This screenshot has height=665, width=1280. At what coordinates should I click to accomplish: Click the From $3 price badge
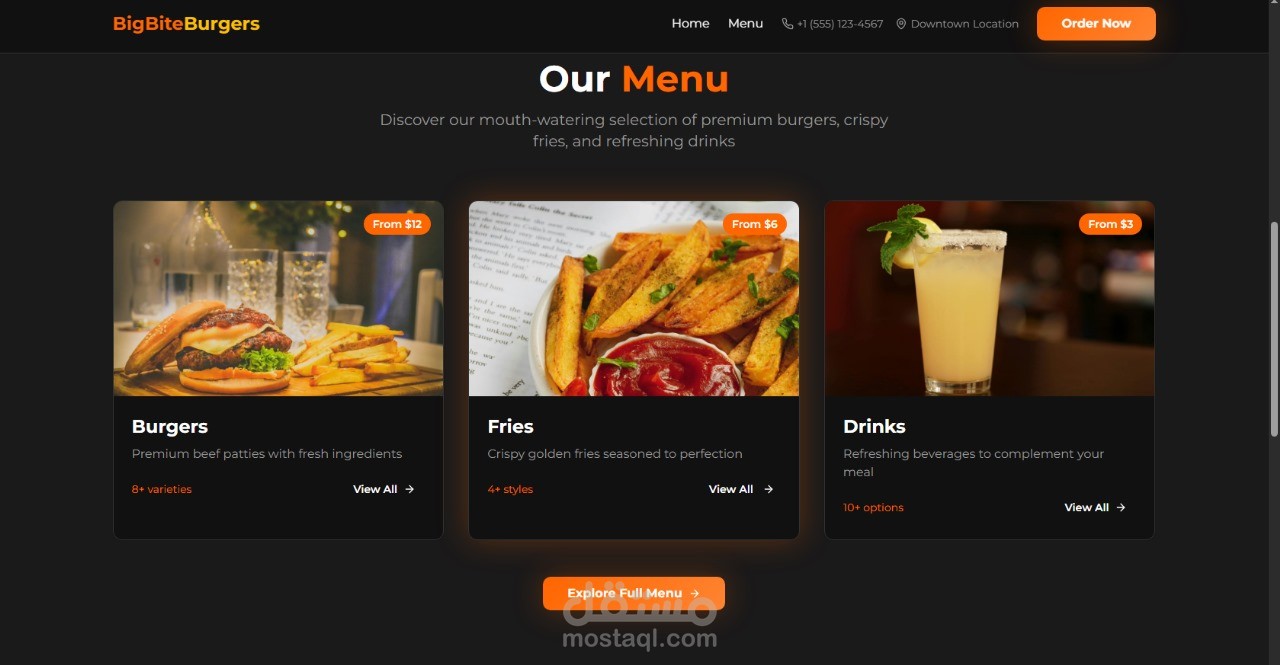(x=1110, y=224)
